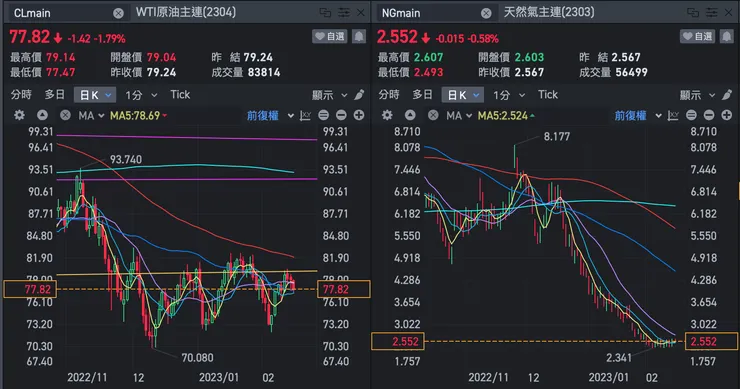Open 1分 interval dropdown on WTI chart

tap(141, 95)
